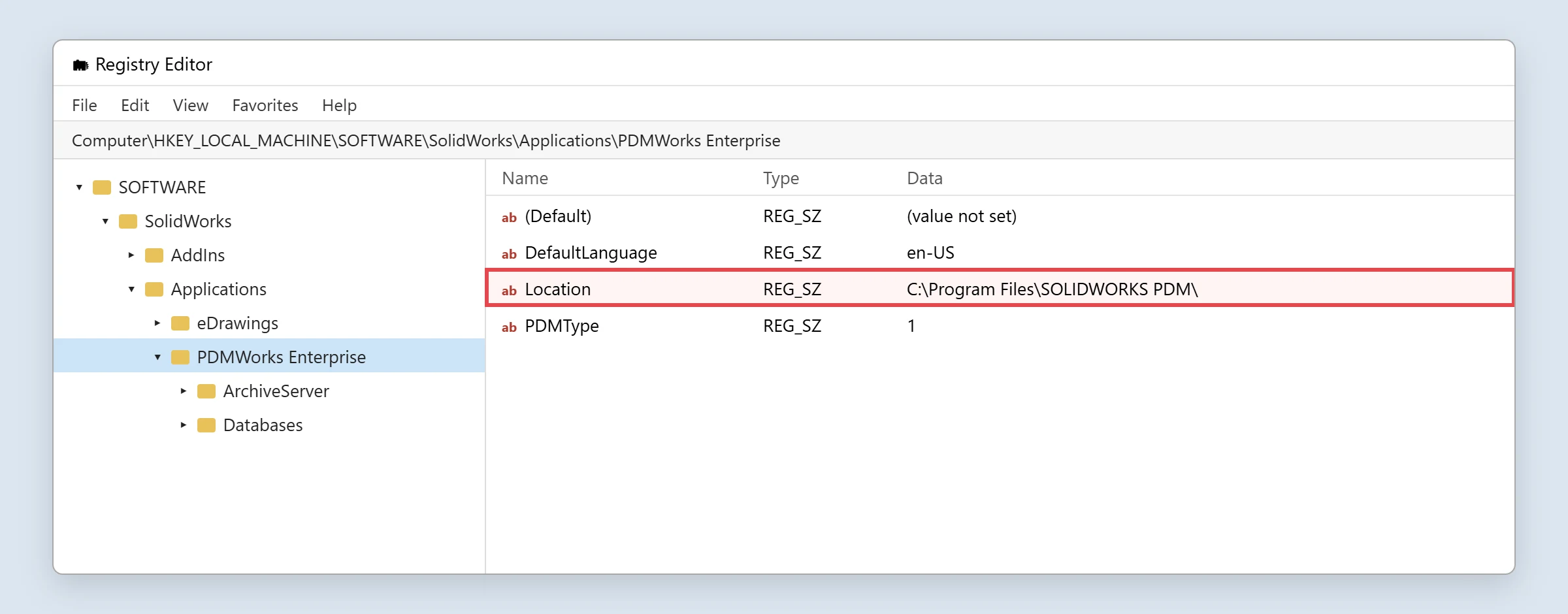Click the en-US data cell
This screenshot has height=614, width=1568.
click(x=931, y=253)
